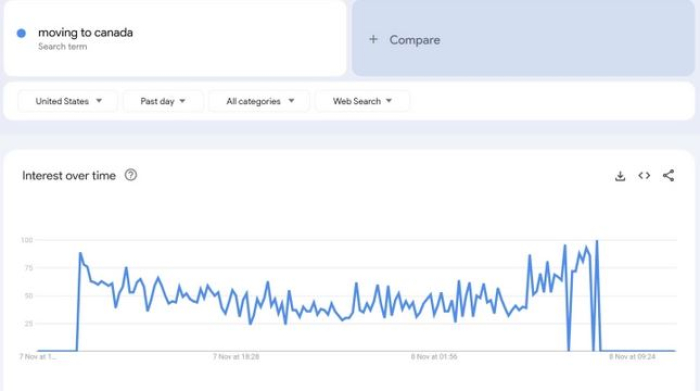Click the 8 Nov at 09:24 axis label

pos(632,357)
